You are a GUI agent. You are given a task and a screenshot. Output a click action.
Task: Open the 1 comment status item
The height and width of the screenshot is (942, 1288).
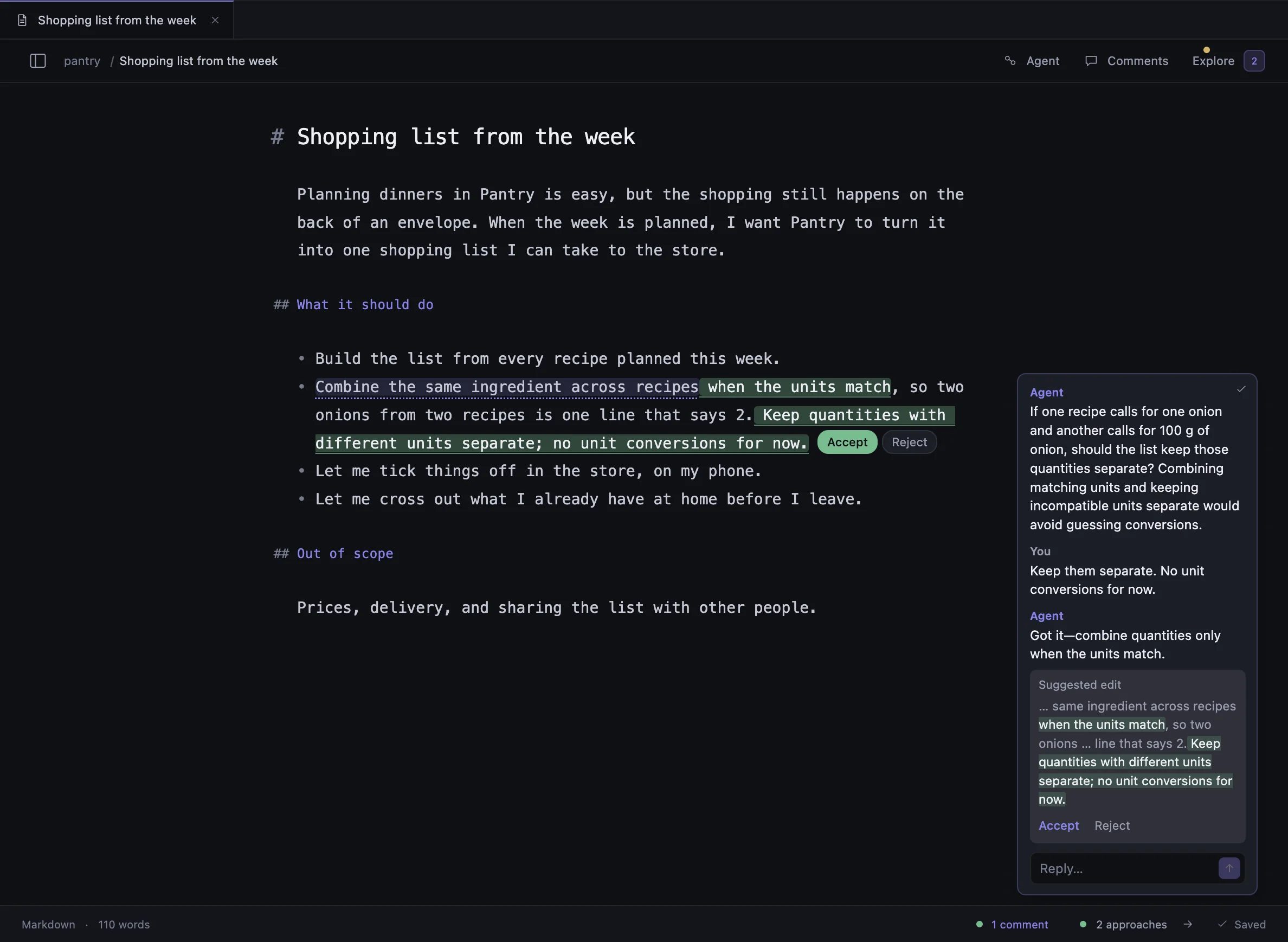[x=1012, y=924]
